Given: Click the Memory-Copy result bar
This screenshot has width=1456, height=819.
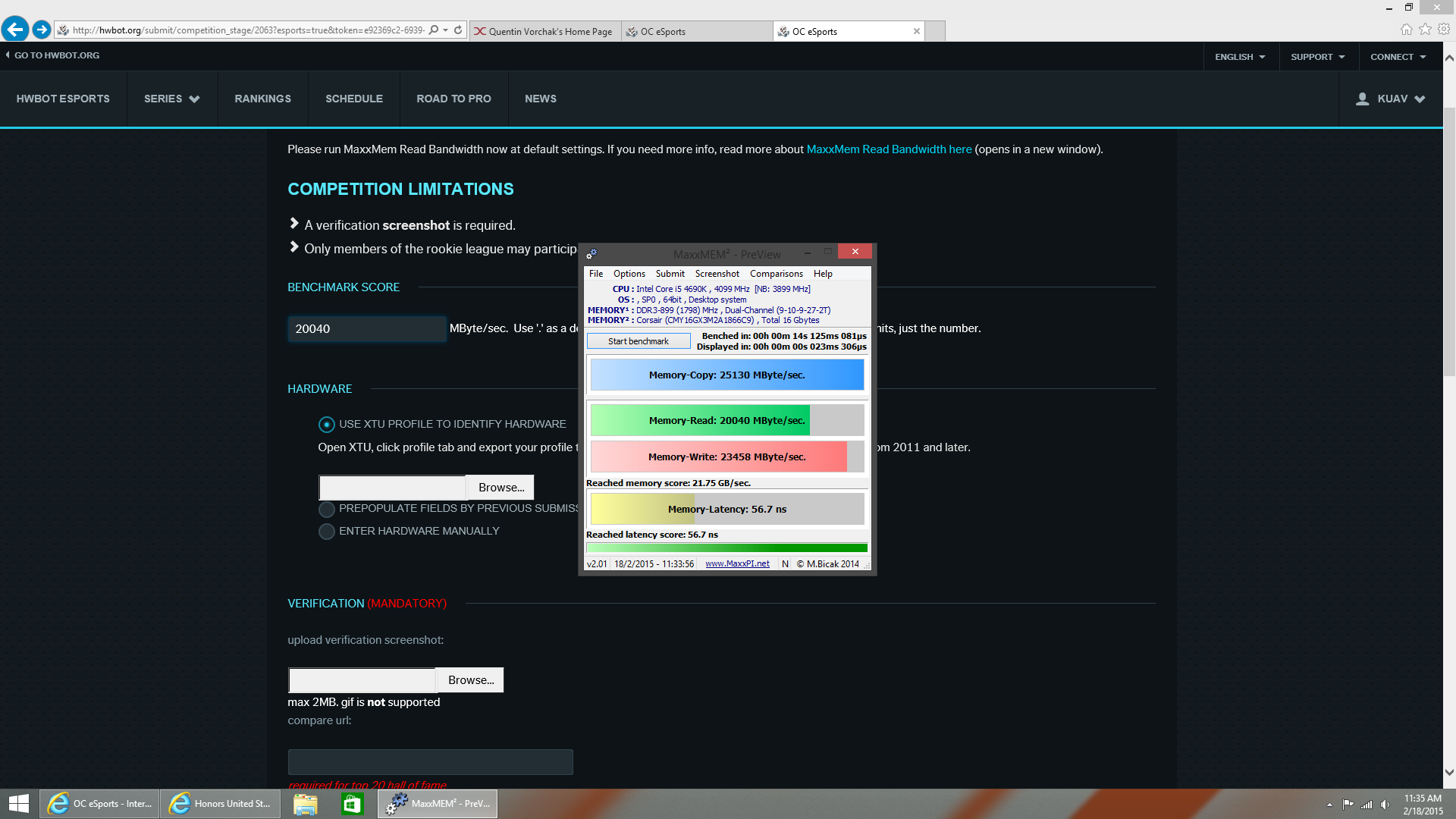Looking at the screenshot, I should [x=726, y=375].
